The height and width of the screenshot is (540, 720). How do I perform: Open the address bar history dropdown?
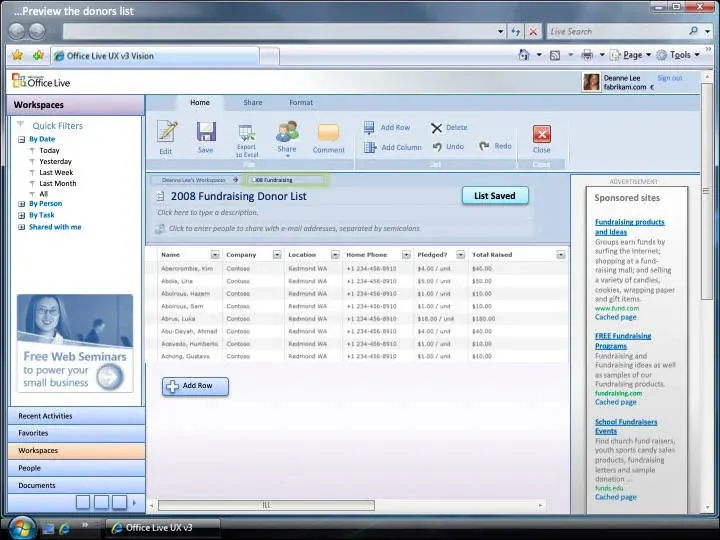click(x=501, y=32)
